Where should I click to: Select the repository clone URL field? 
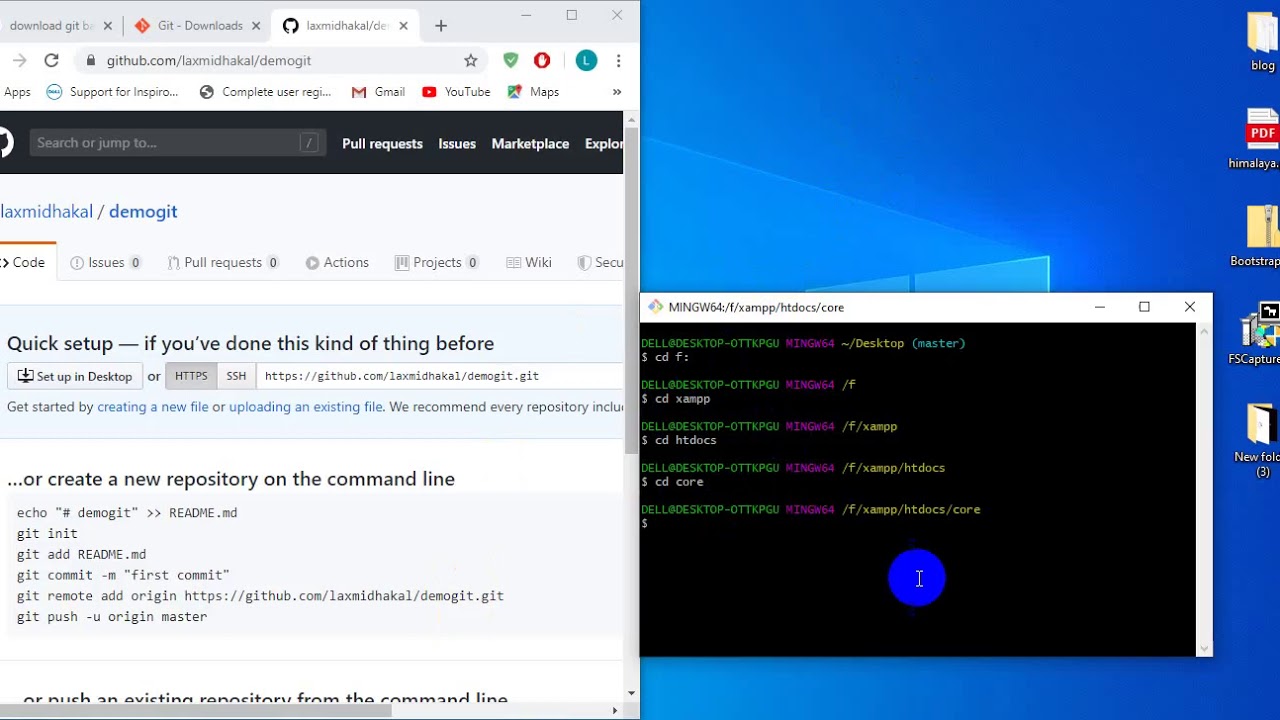[440, 376]
